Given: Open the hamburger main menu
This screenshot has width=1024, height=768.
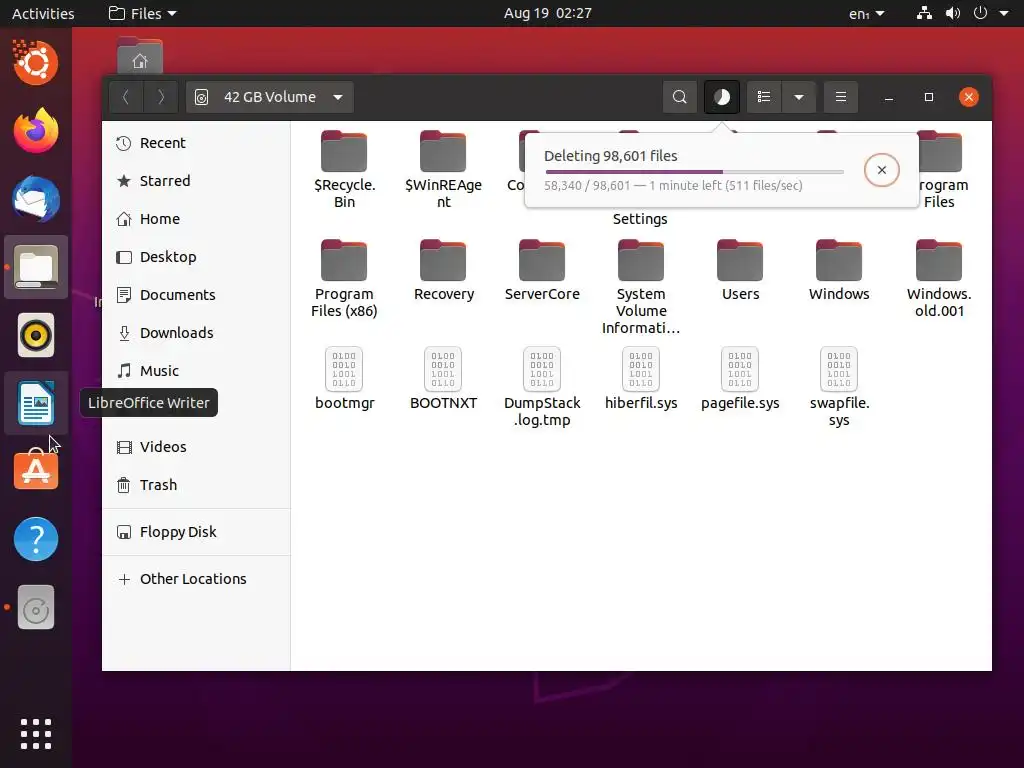Looking at the screenshot, I should coord(840,97).
